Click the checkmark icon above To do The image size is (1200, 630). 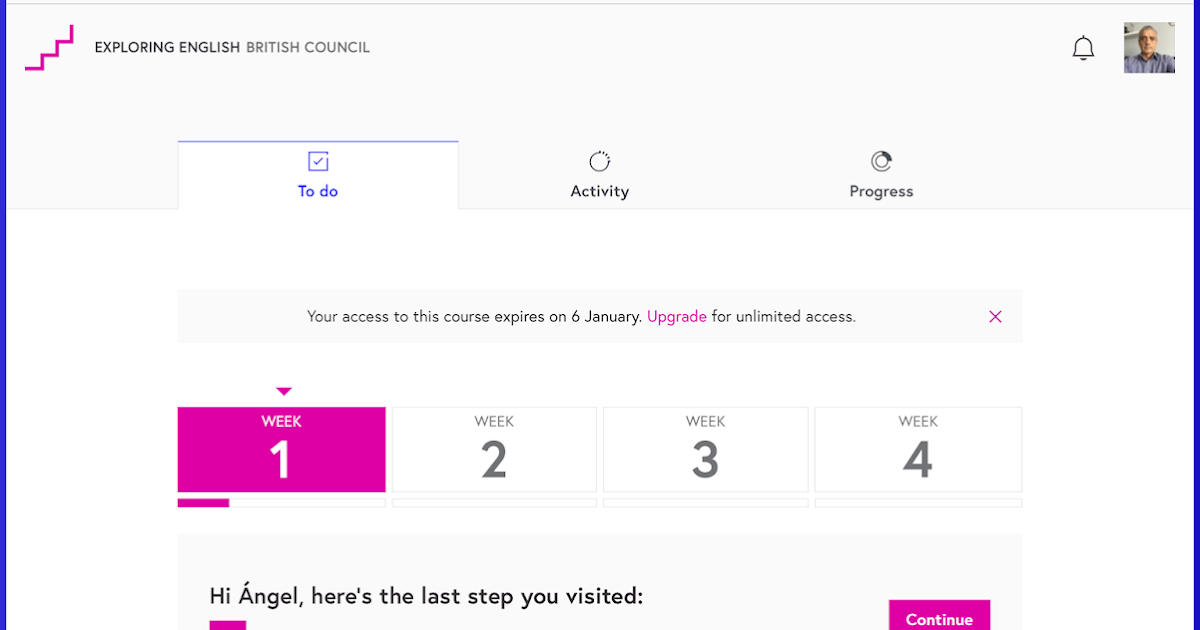tap(318, 162)
